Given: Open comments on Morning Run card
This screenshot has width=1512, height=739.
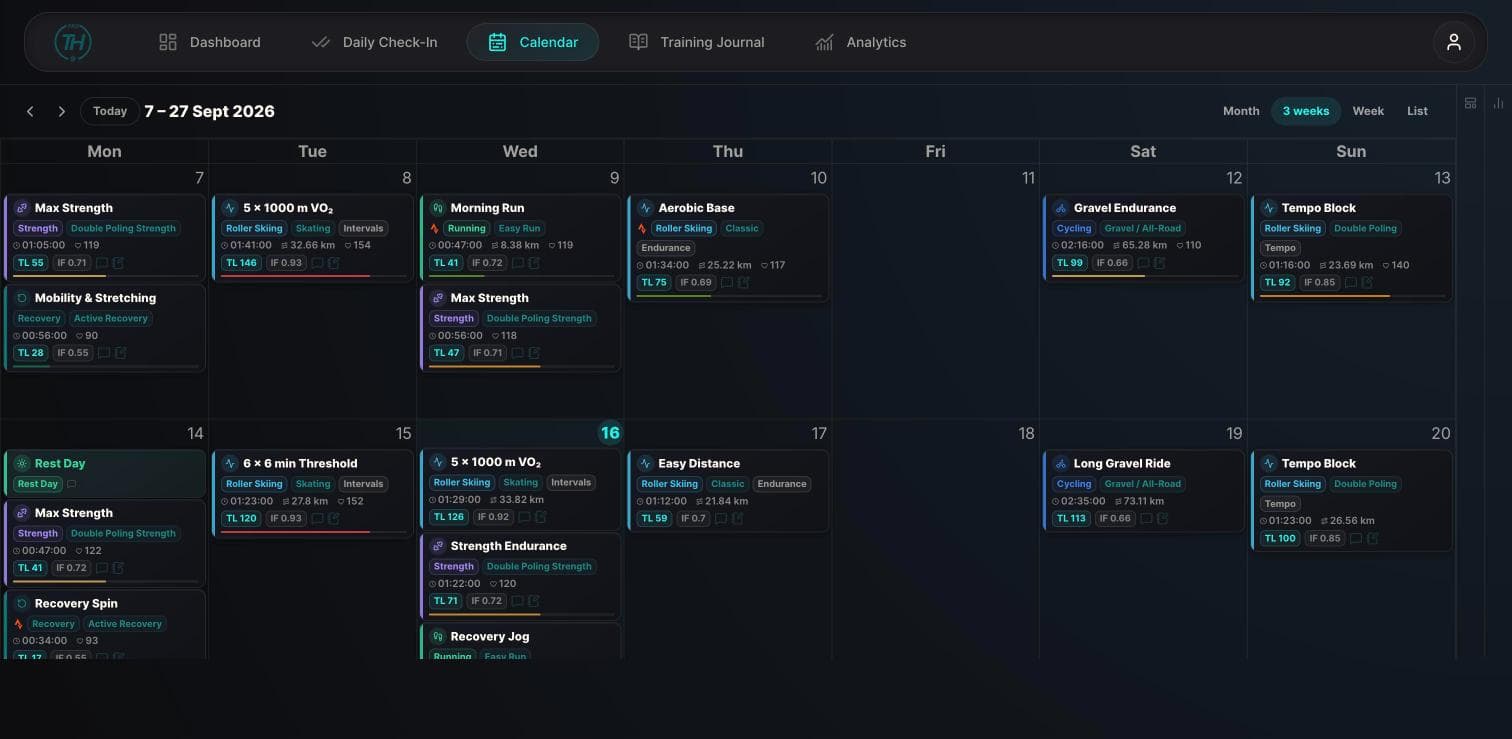Looking at the screenshot, I should tap(517, 263).
